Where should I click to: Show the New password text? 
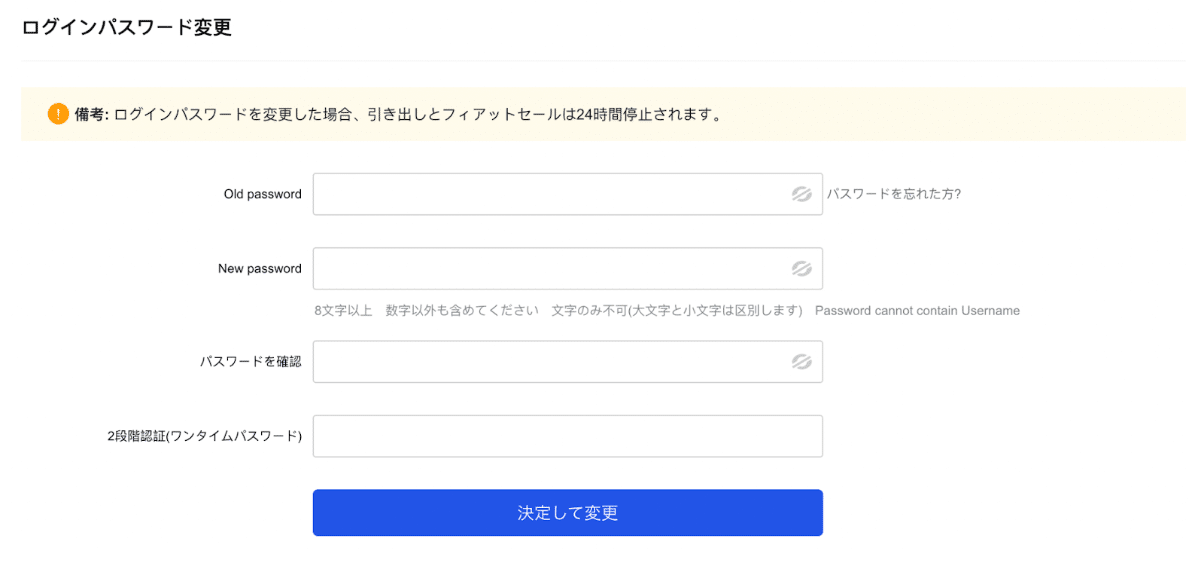pos(801,268)
